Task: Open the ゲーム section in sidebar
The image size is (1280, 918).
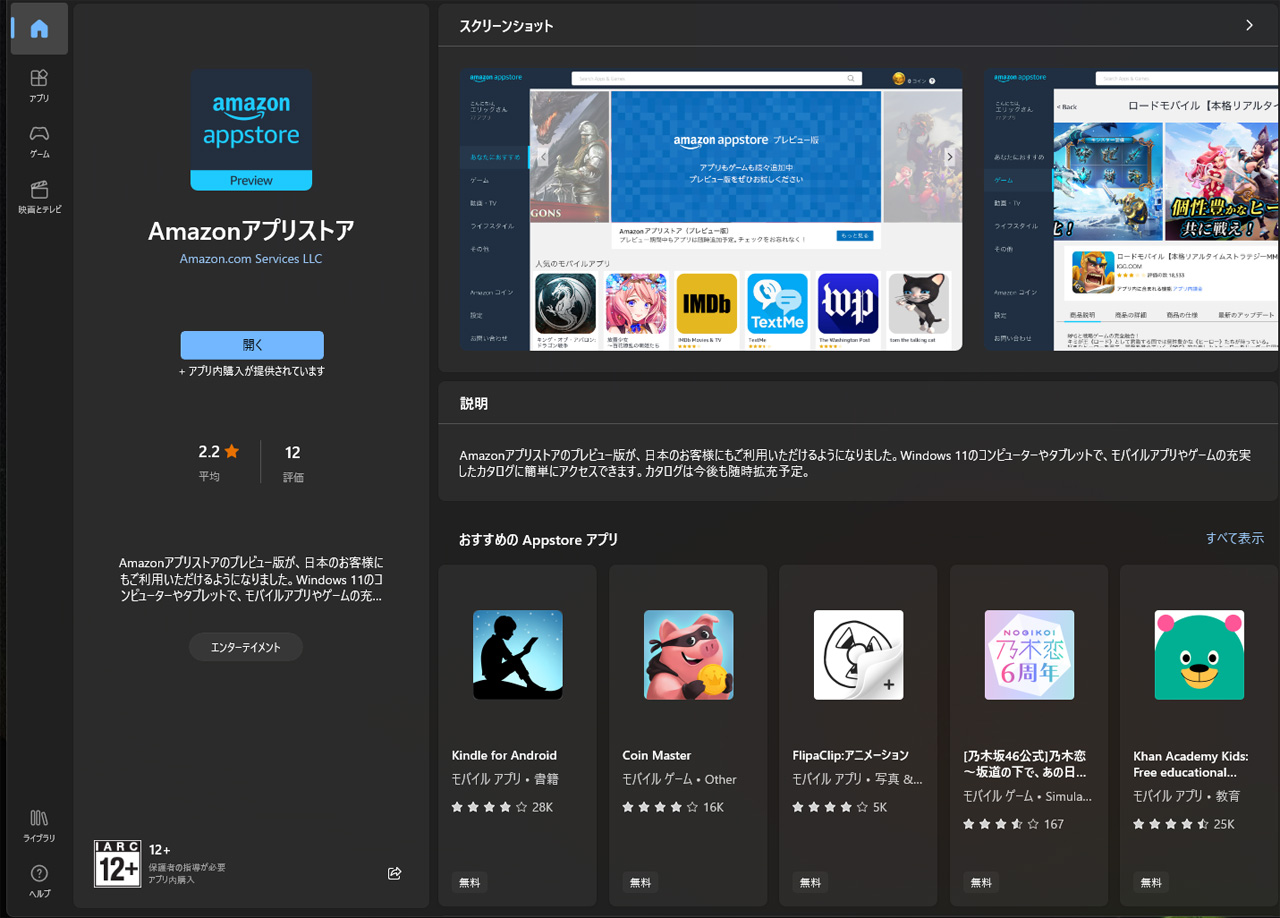Action: 39,141
